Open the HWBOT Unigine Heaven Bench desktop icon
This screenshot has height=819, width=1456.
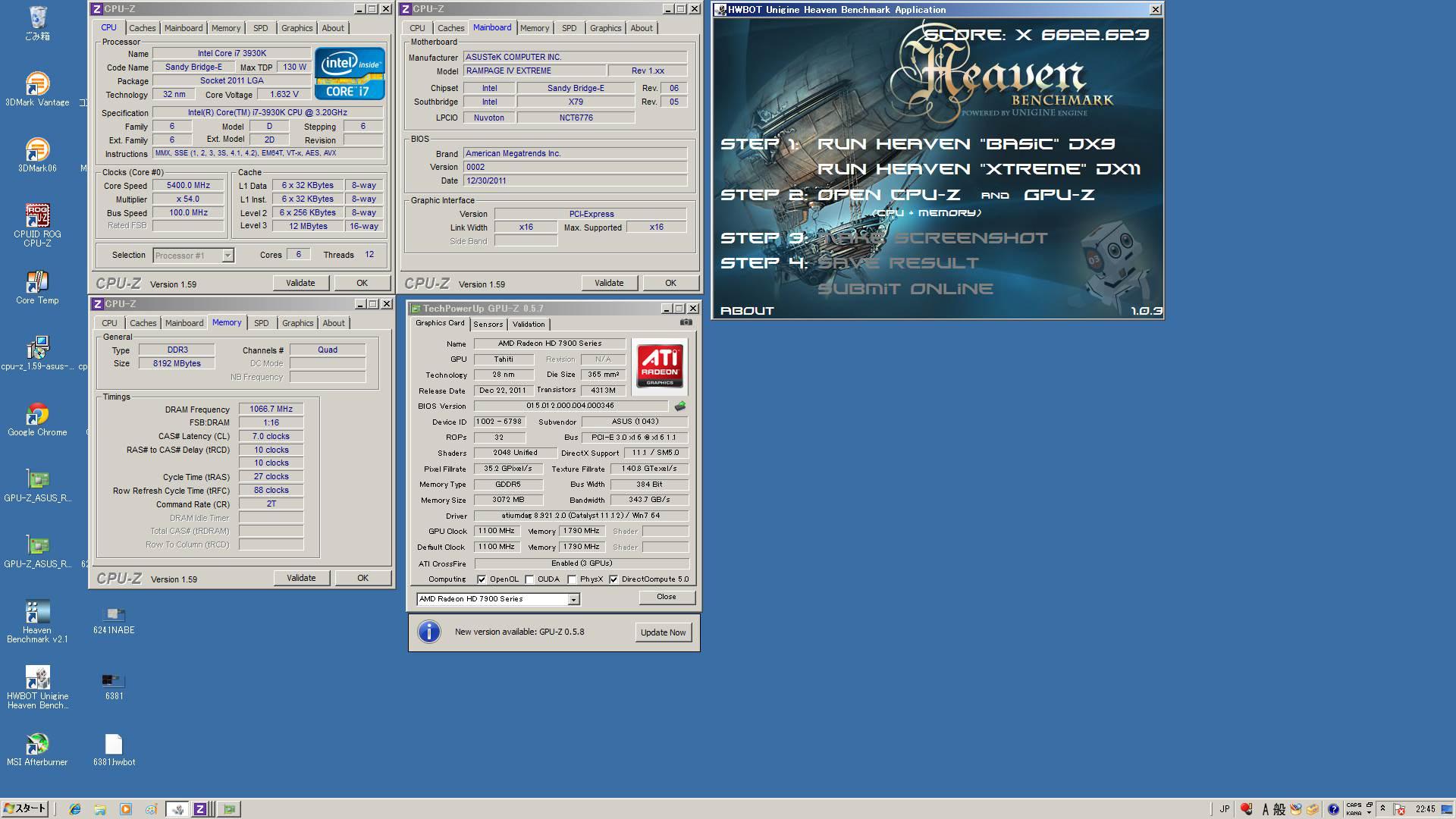(x=37, y=688)
